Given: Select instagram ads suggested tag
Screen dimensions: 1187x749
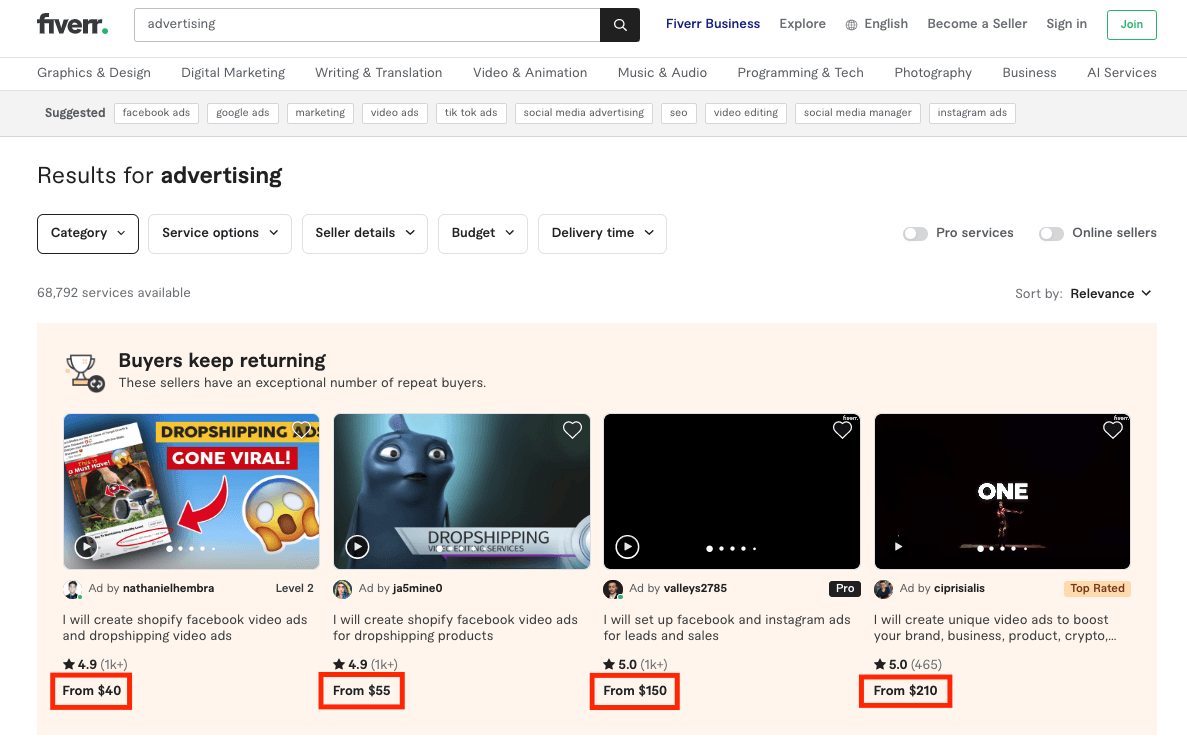Looking at the screenshot, I should [972, 113].
